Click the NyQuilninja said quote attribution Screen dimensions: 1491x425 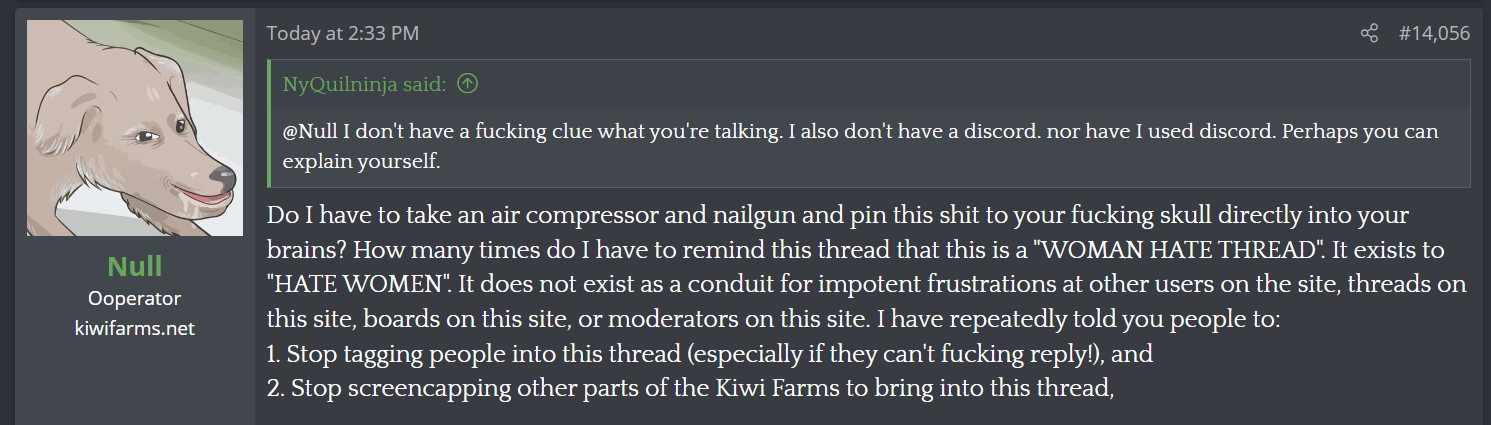point(364,84)
